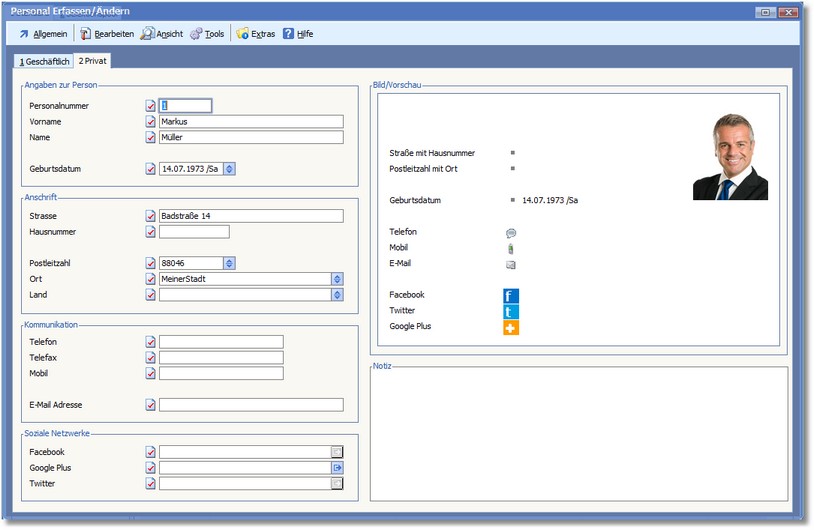The height and width of the screenshot is (530, 814).
Task: Open the Geburtsdatum date picker dropdown
Action: click(229, 169)
